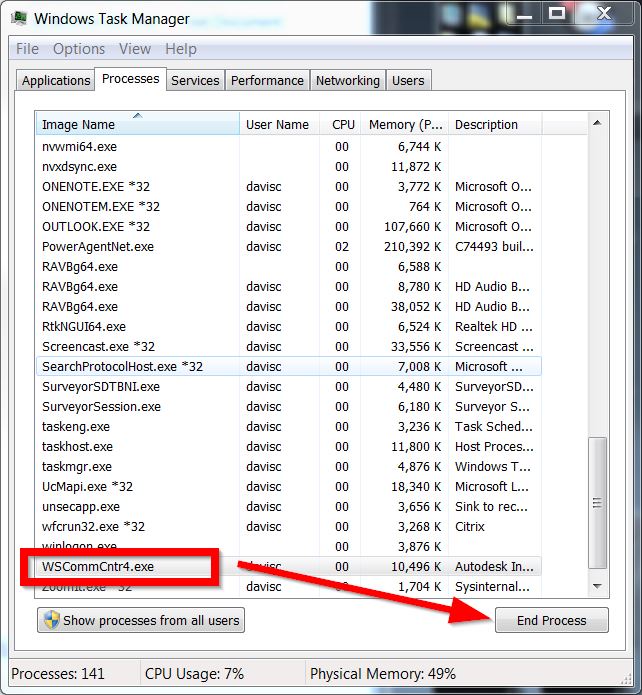Click the Task Sched... description cell
Image resolution: width=642 pixels, height=695 pixels.
[x=494, y=427]
